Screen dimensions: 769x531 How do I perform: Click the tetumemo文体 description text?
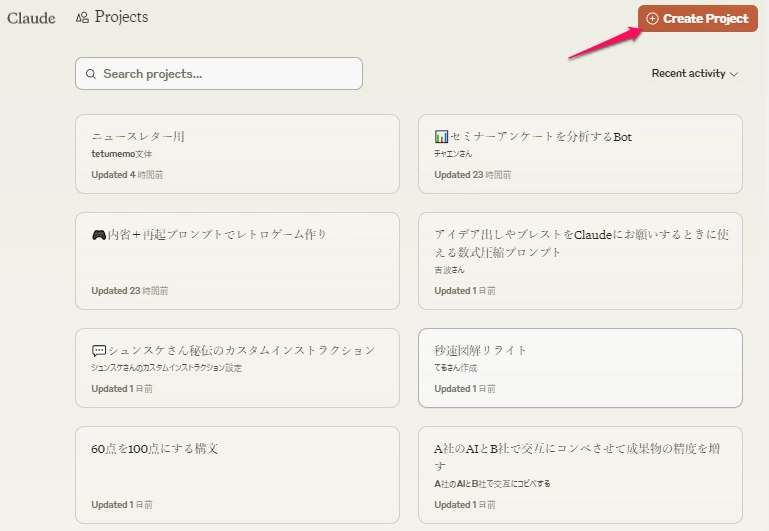pyautogui.click(x=122, y=154)
